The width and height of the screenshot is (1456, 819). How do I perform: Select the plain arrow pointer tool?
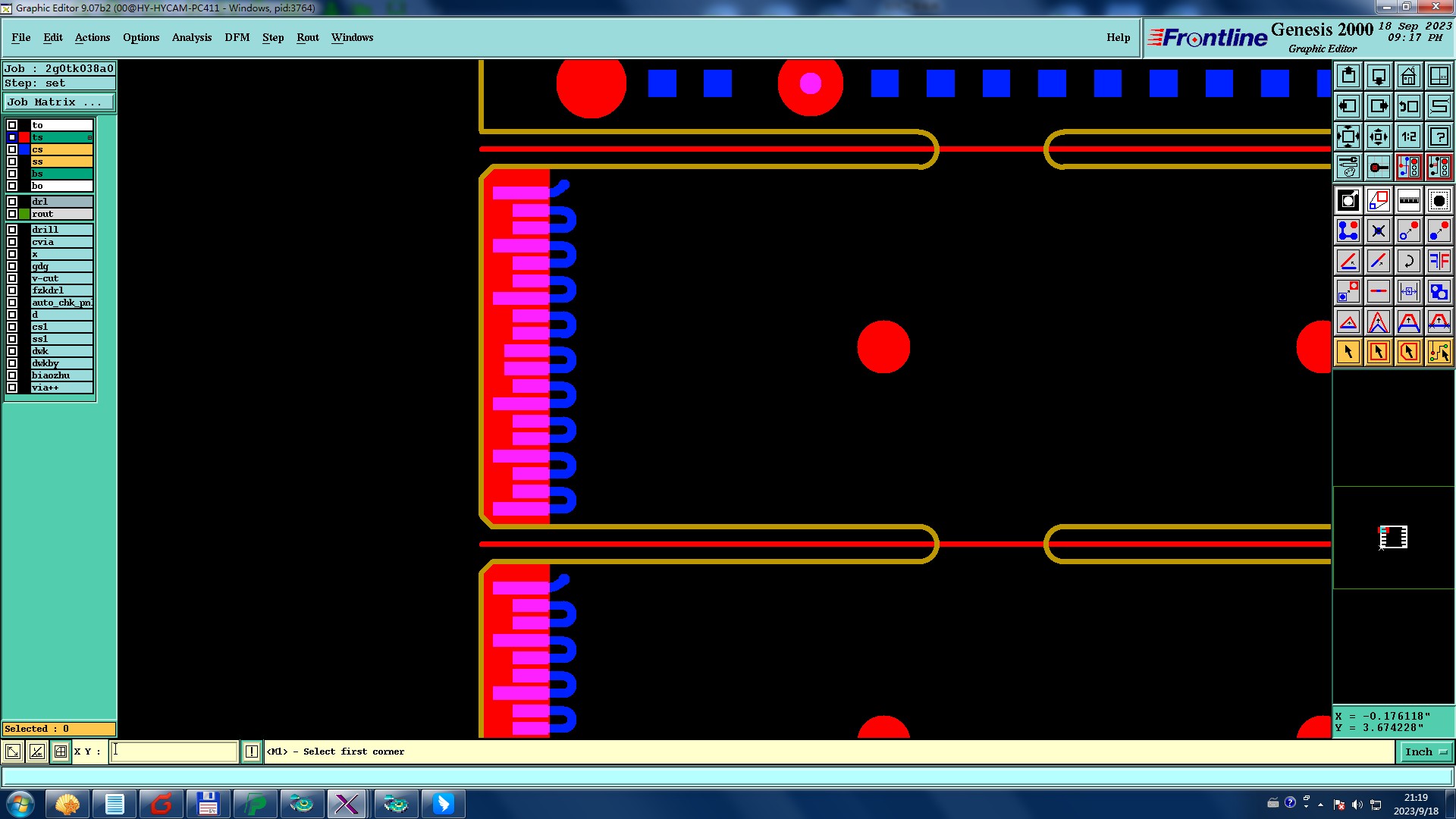[x=1348, y=352]
